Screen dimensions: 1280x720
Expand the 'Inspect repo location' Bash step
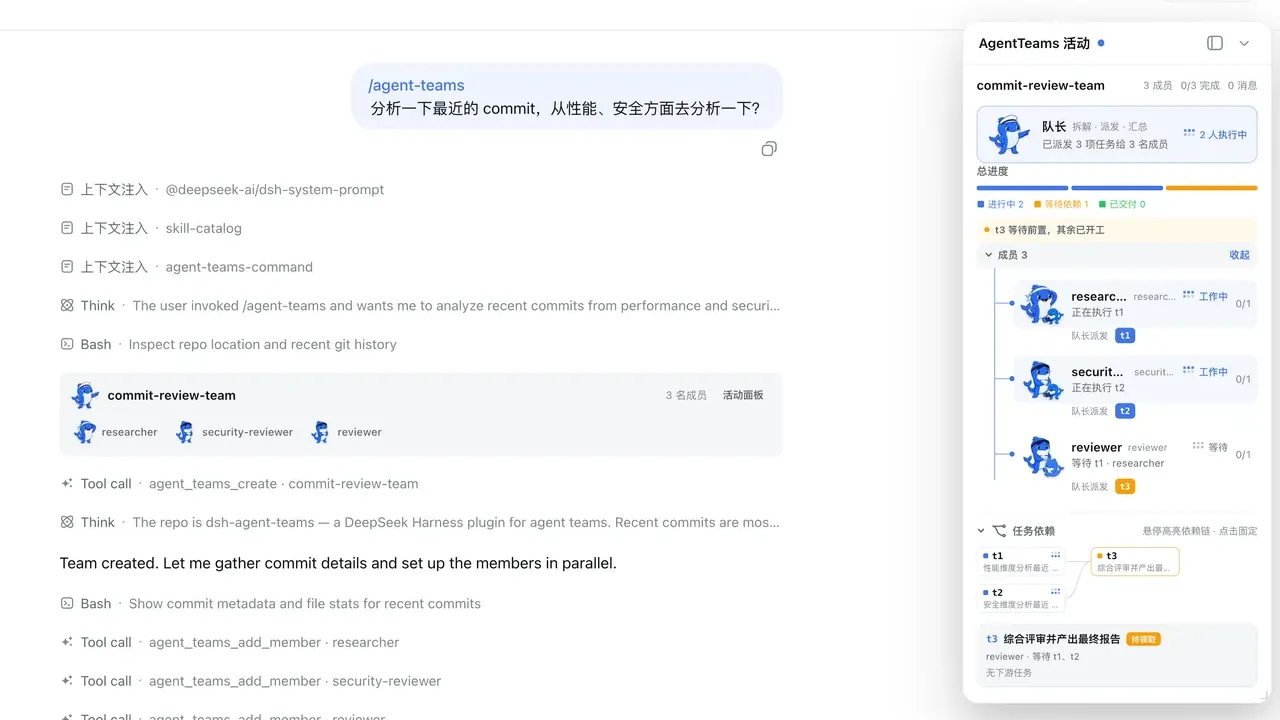point(229,344)
